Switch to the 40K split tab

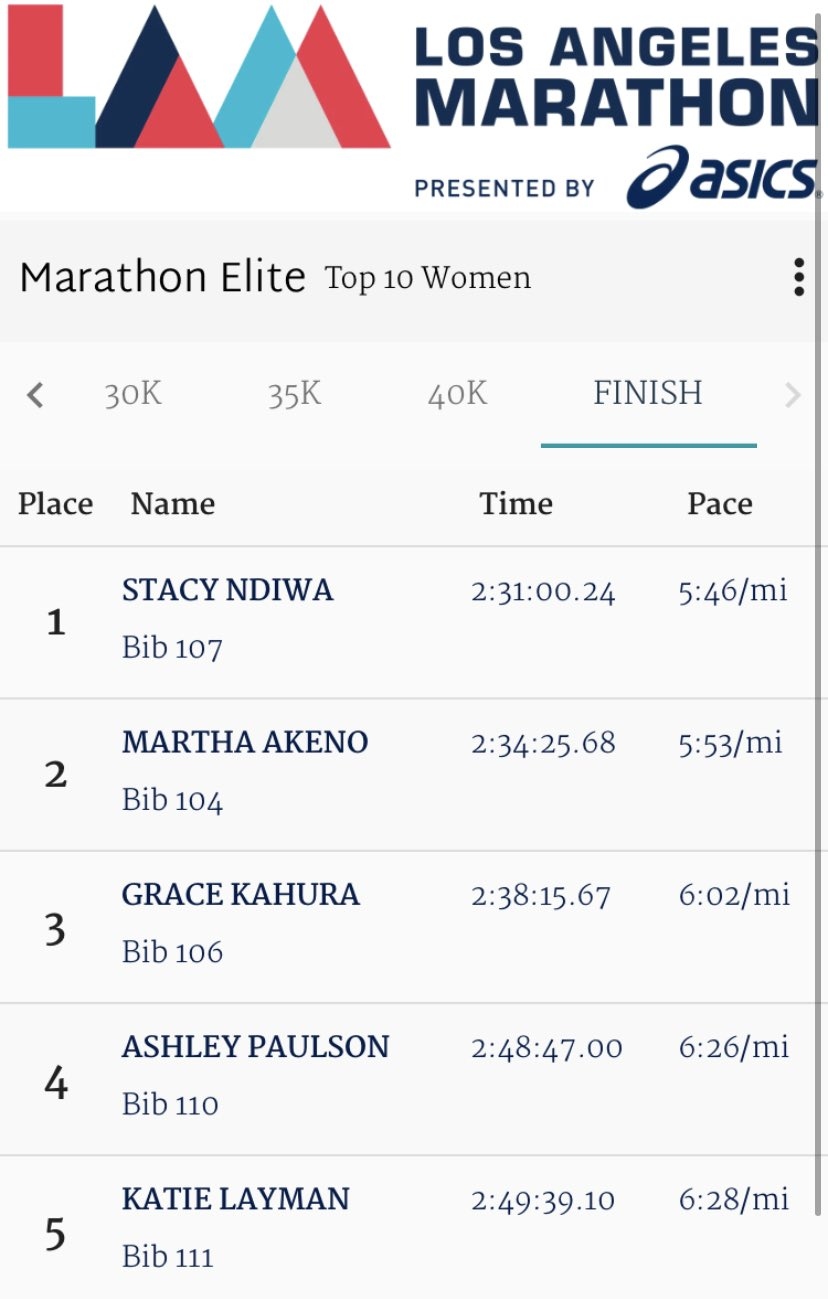[458, 394]
